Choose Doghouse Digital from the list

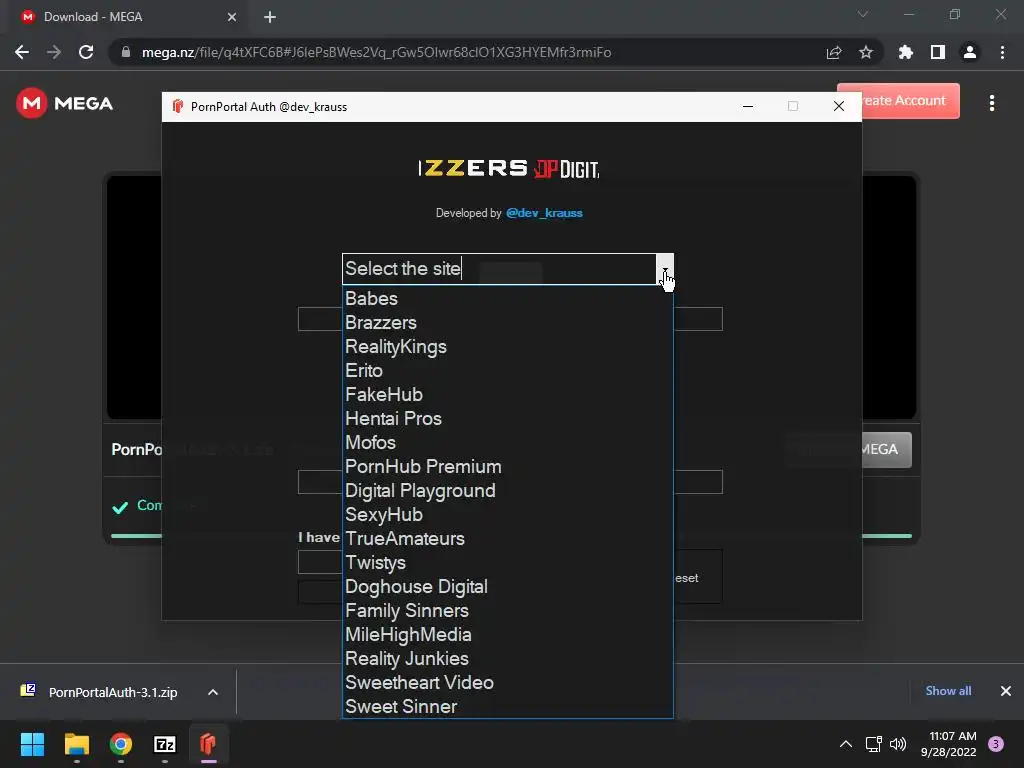click(507, 586)
